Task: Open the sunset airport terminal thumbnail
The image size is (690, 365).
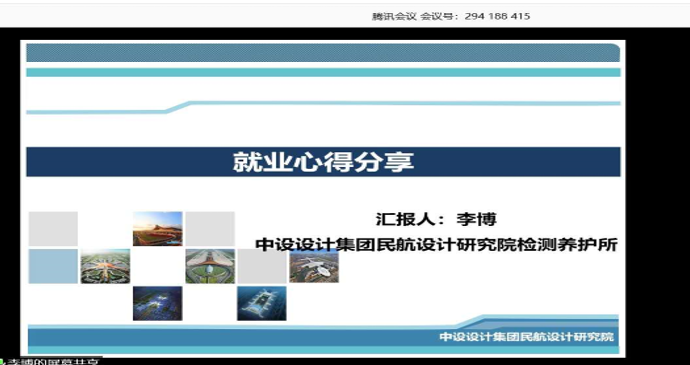Action: (158, 229)
